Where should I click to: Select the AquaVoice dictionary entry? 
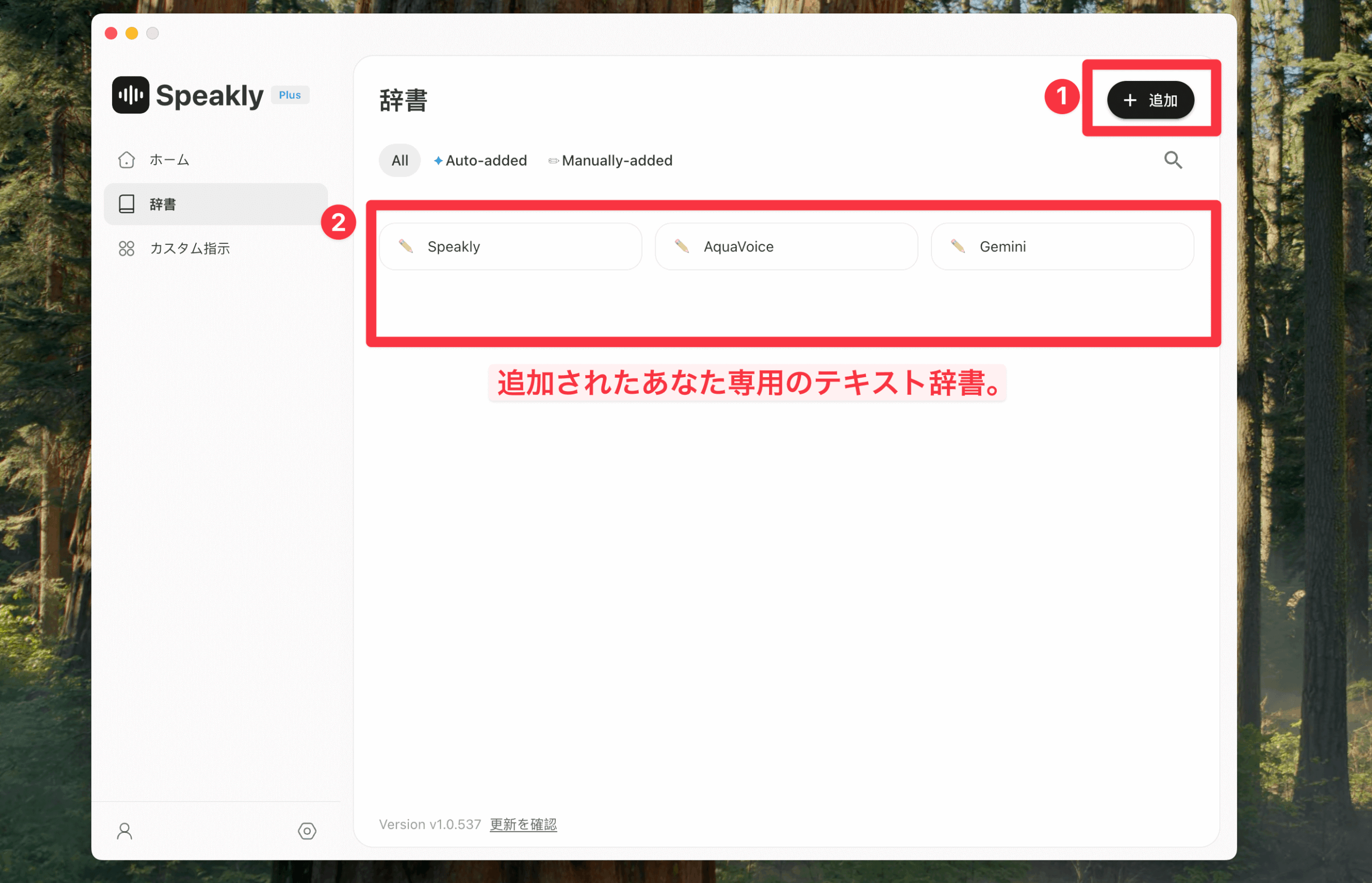click(786, 246)
